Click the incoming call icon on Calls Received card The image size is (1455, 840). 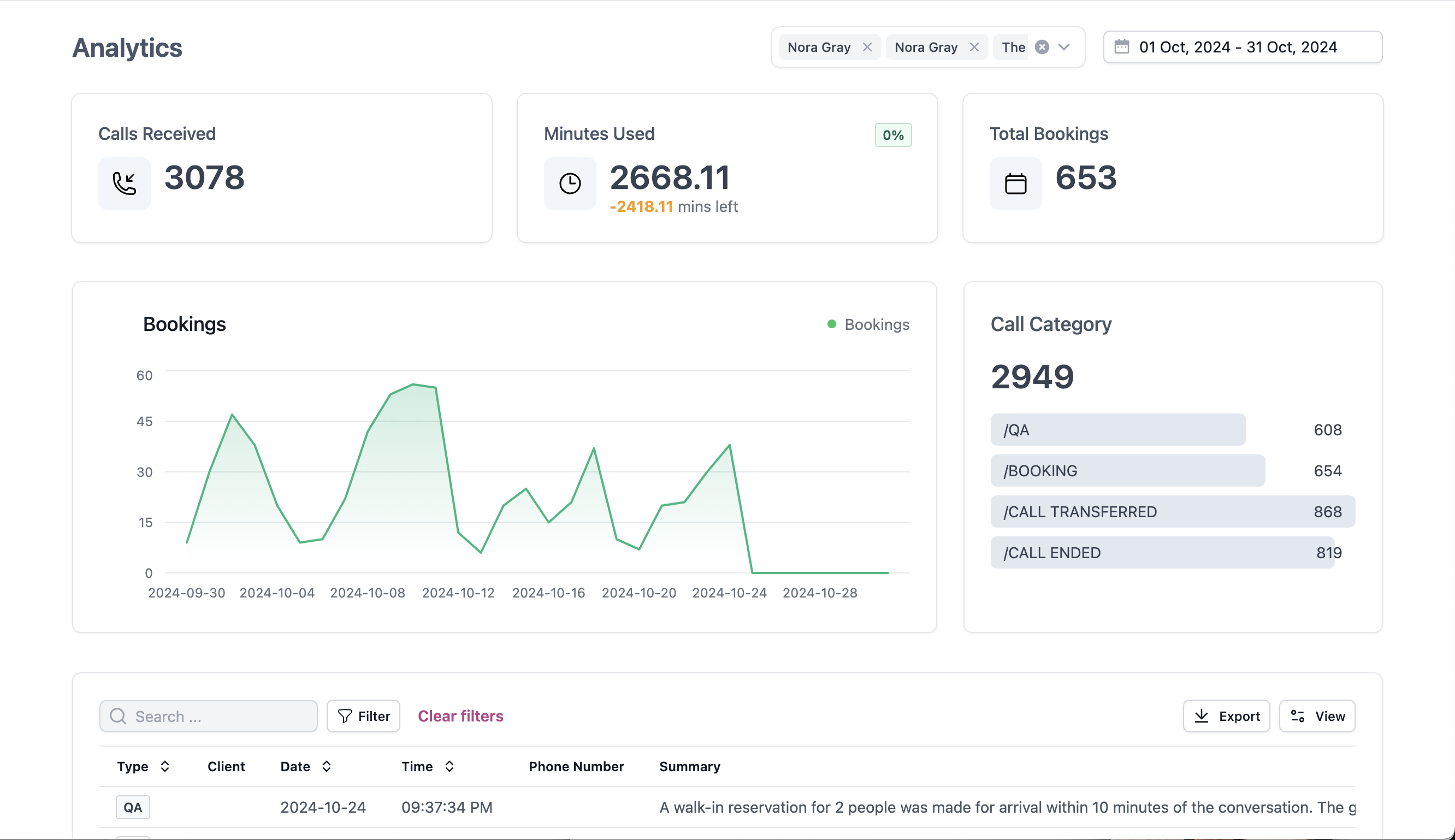point(124,183)
